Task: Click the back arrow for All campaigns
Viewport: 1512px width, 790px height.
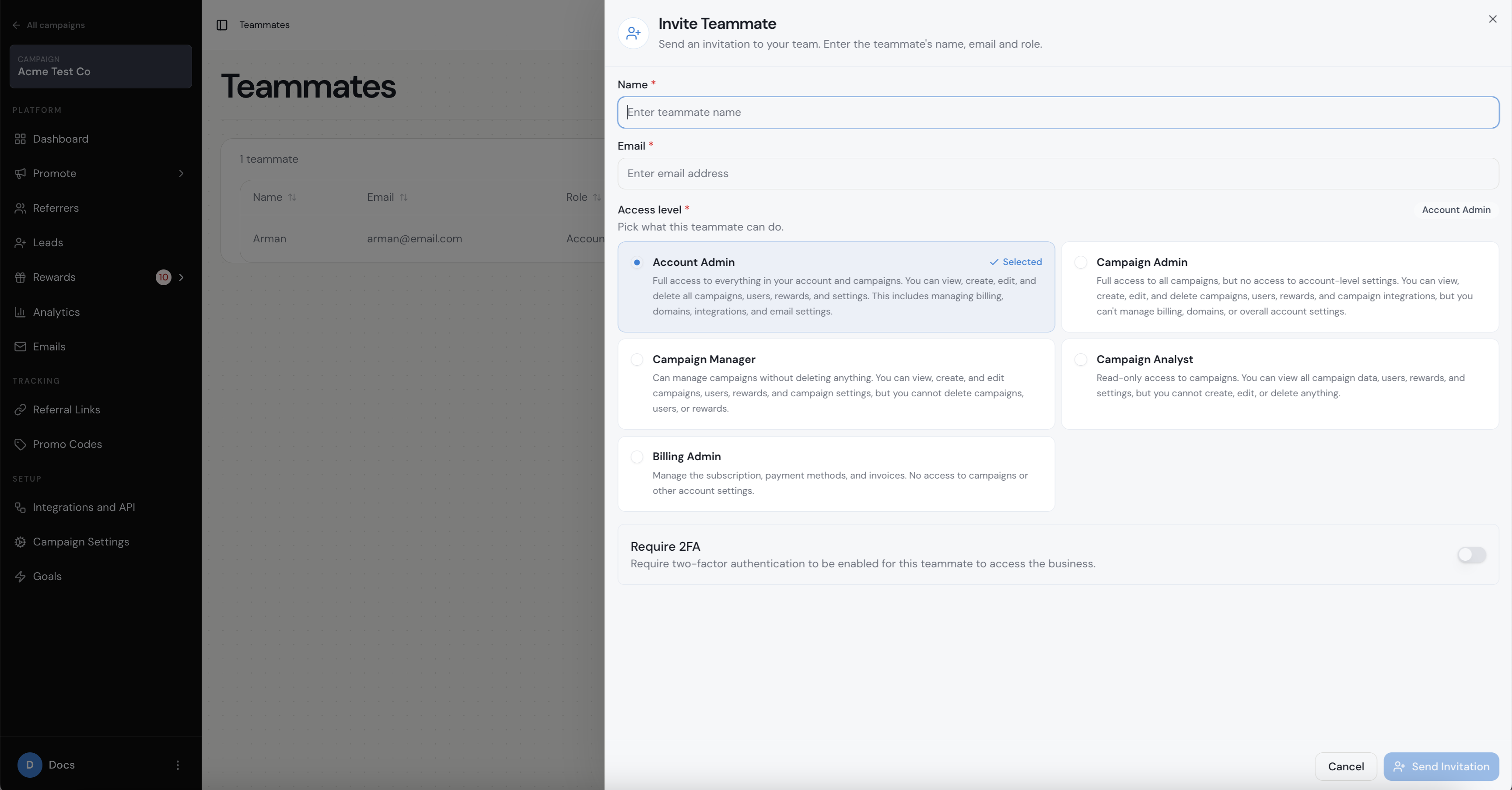Action: 17,25
